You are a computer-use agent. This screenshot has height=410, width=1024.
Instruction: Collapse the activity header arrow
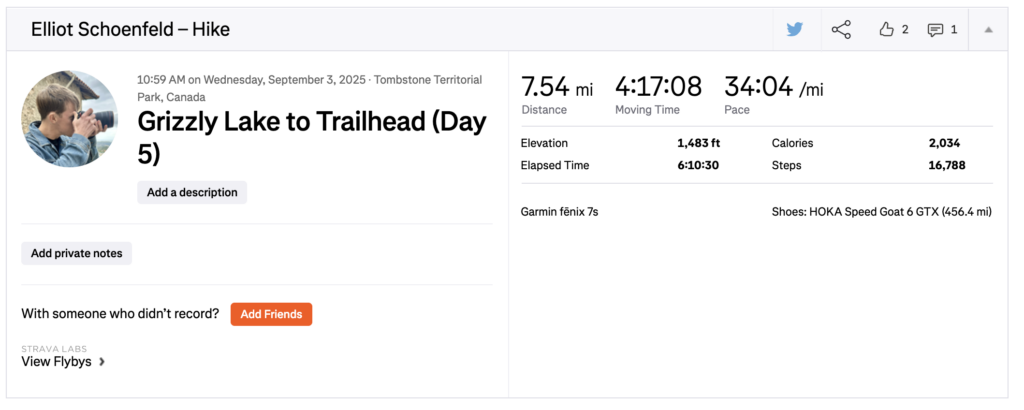click(x=988, y=30)
